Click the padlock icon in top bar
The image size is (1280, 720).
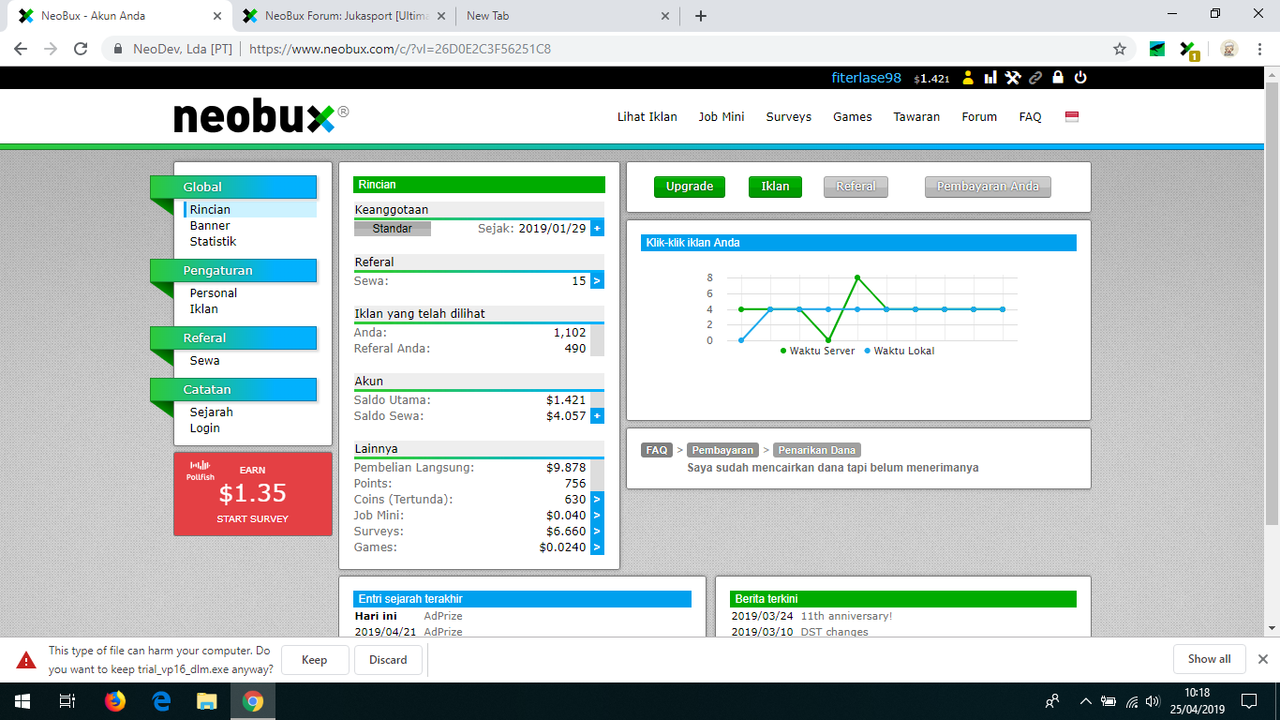pyautogui.click(x=1058, y=78)
